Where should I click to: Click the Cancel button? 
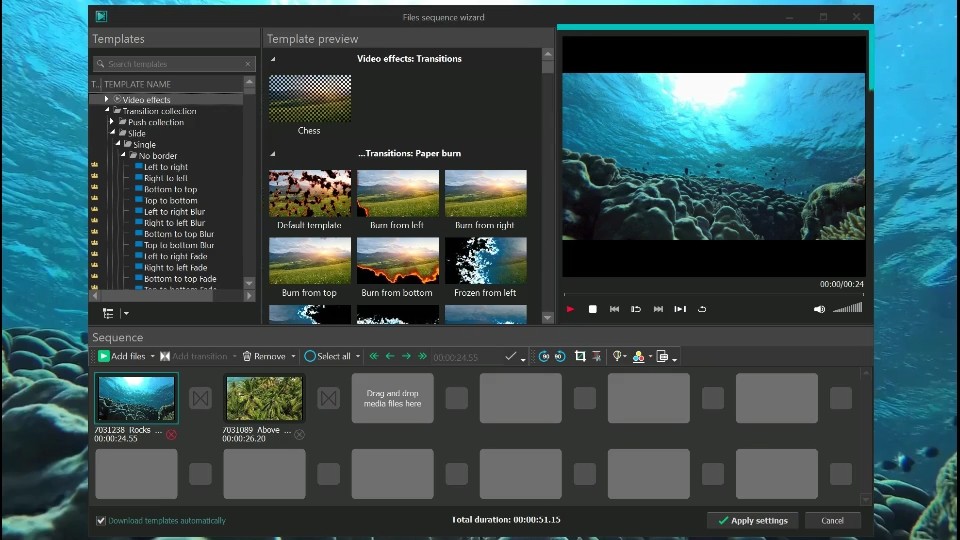click(832, 520)
